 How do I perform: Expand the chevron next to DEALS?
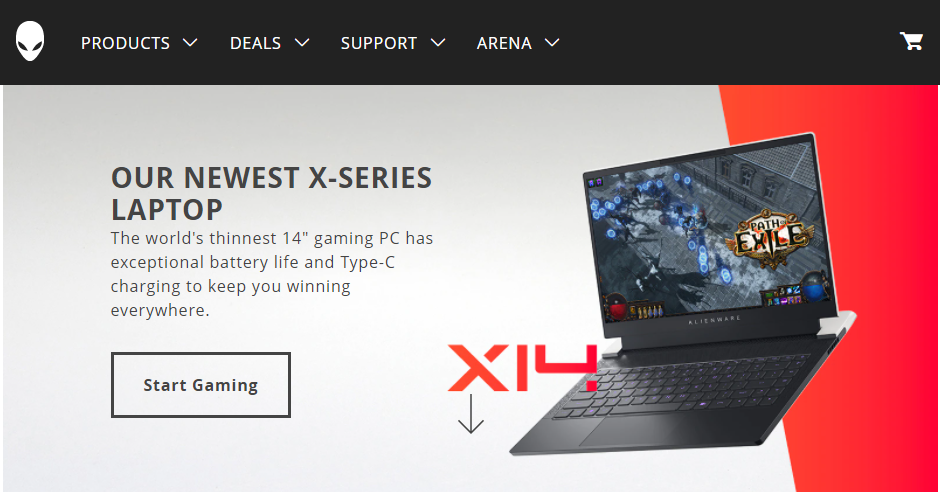click(302, 43)
